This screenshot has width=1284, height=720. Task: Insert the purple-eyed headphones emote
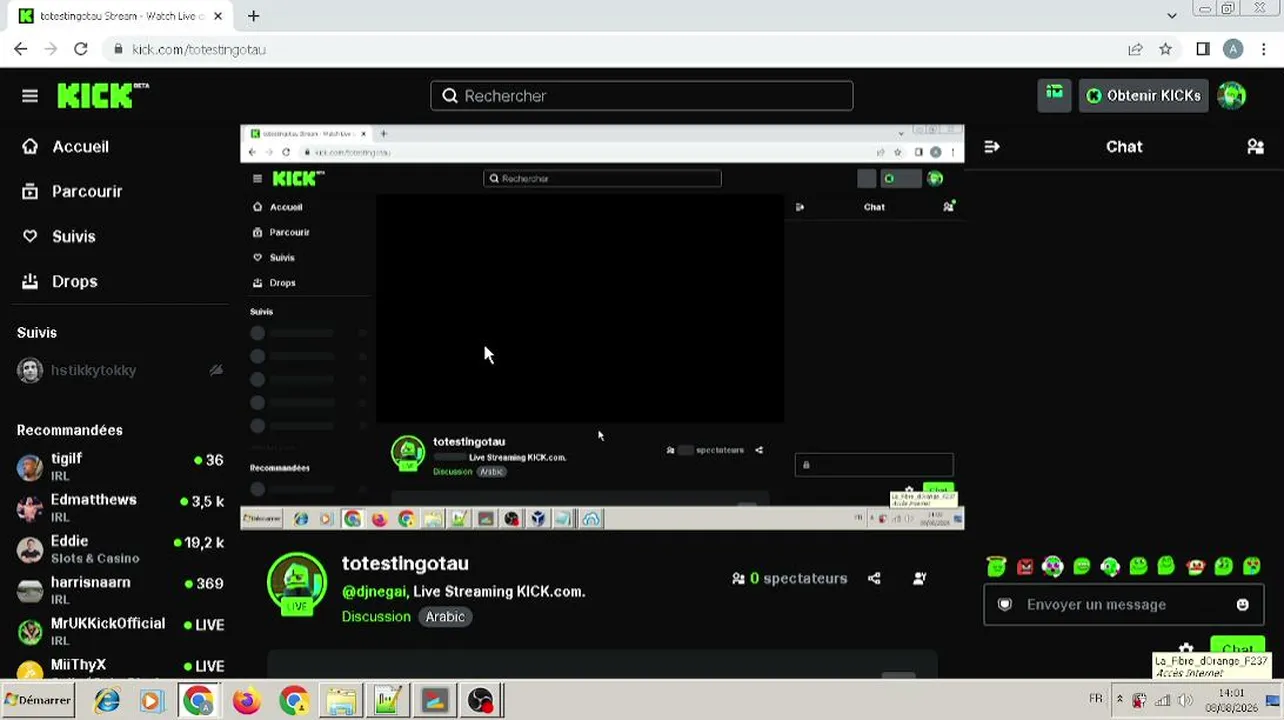(x=1052, y=567)
